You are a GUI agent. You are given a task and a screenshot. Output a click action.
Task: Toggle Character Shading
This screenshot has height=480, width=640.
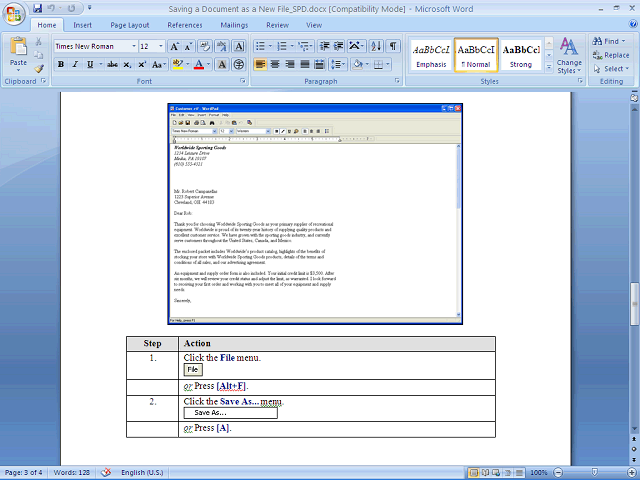pyautogui.click(x=222, y=64)
